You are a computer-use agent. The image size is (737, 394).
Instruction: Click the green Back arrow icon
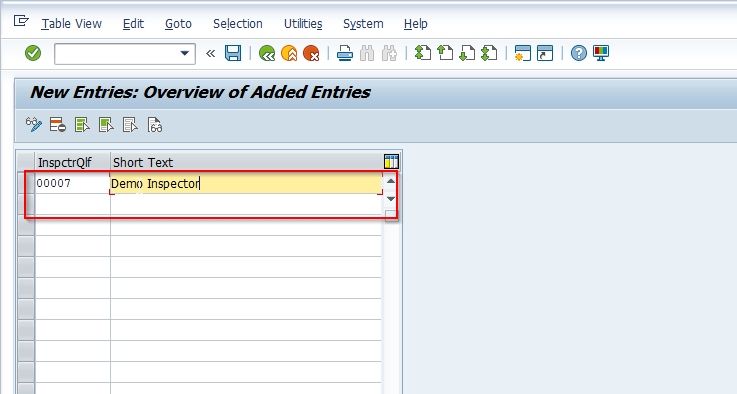(x=267, y=53)
